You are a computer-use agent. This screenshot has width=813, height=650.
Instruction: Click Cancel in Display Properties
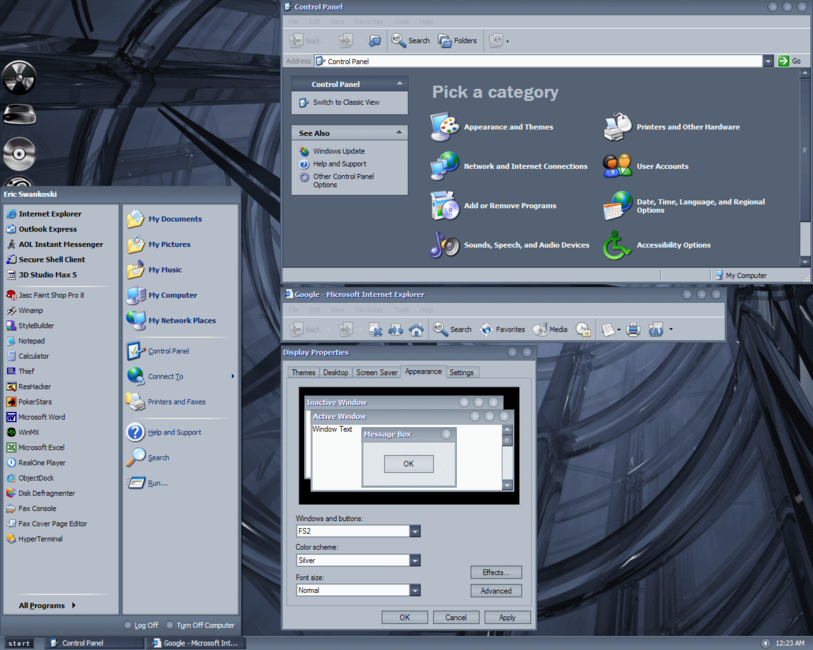coord(456,617)
